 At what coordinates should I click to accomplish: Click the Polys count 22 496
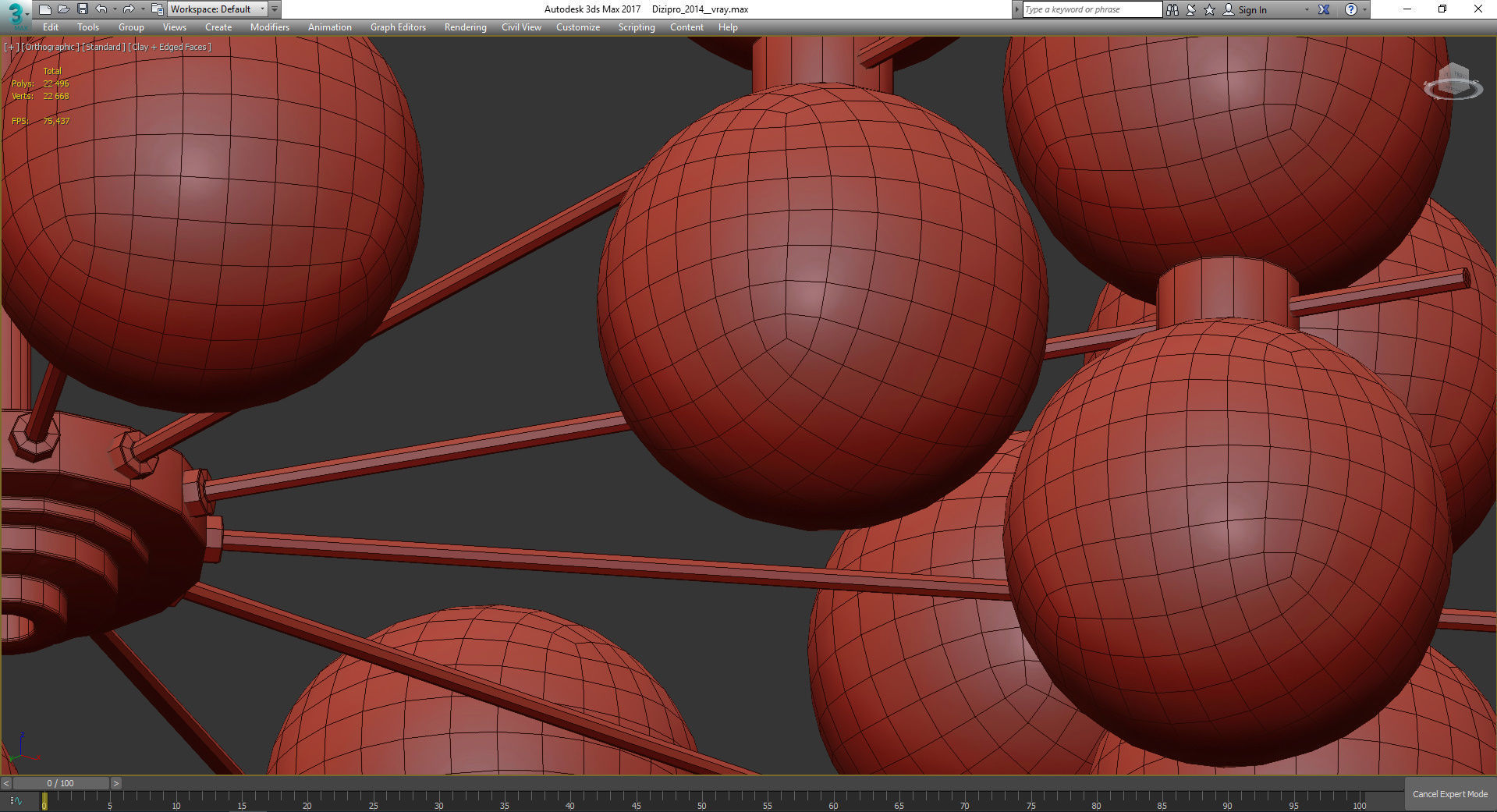click(x=56, y=83)
